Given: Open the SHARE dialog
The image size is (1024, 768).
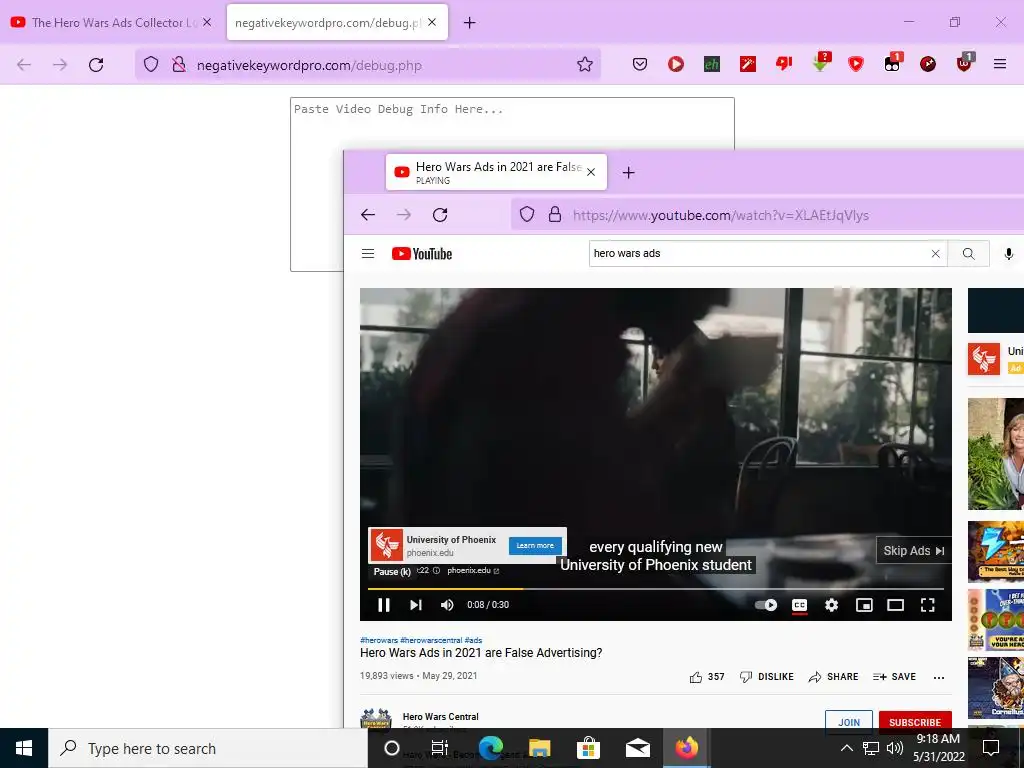Looking at the screenshot, I should (833, 677).
